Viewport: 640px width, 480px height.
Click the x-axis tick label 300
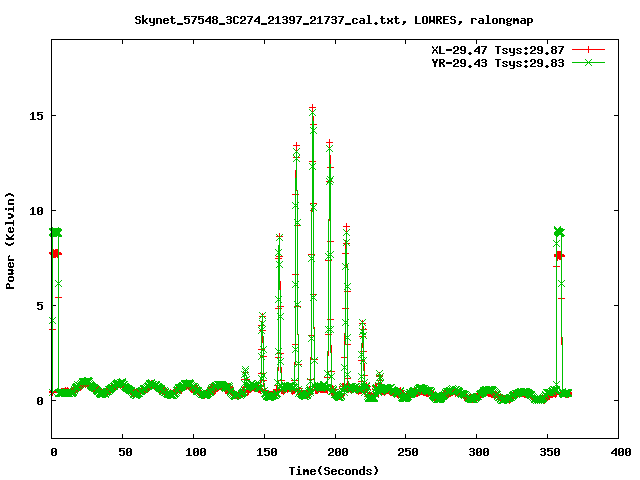479,452
